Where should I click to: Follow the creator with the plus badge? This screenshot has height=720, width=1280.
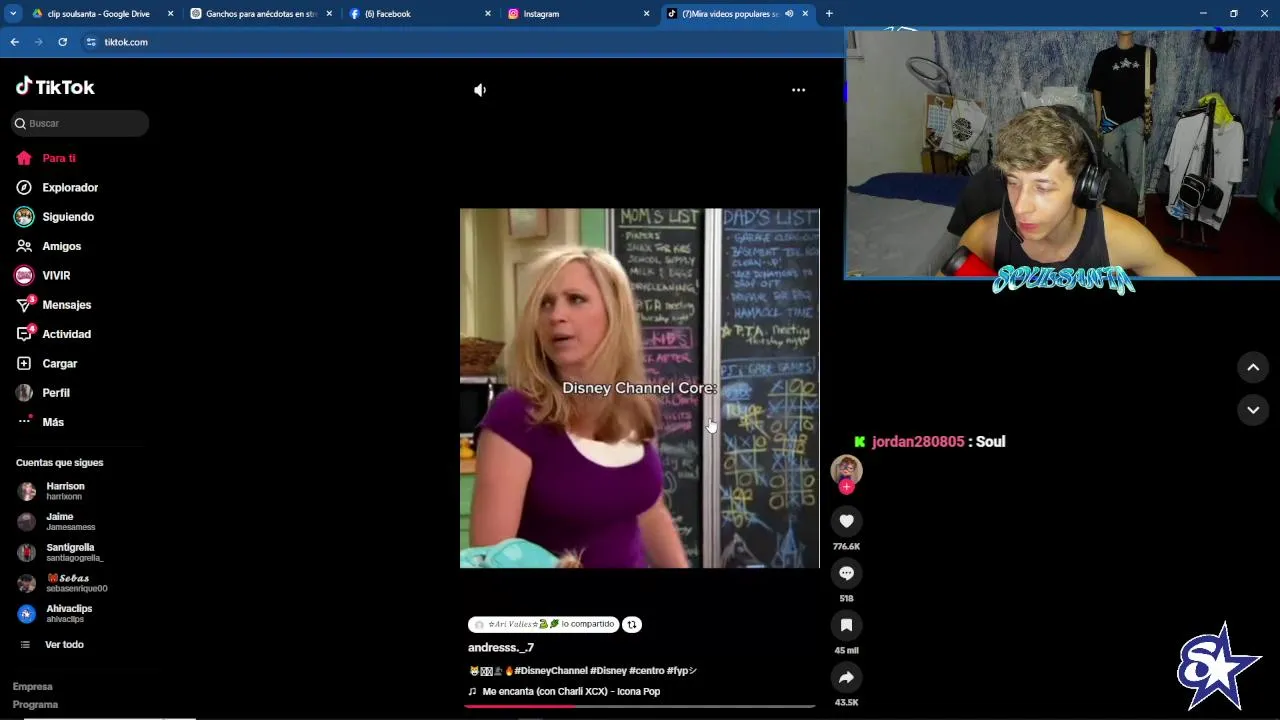846,487
